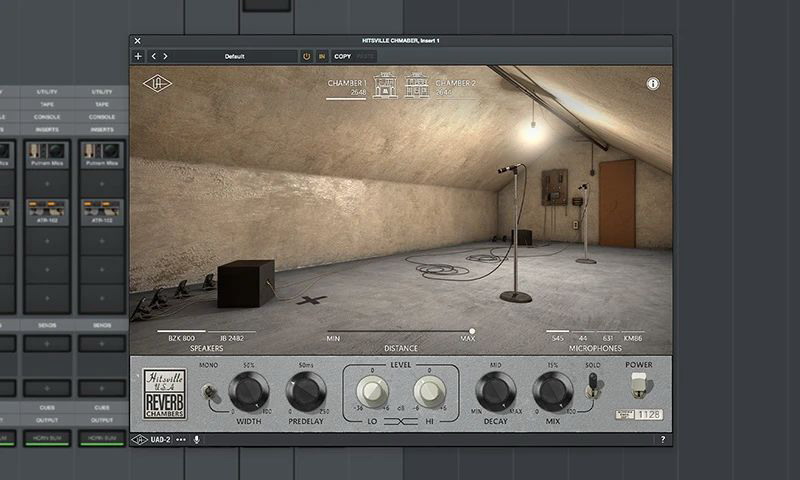
Task: Open the three-dots menu beside UAD-2
Action: (181, 439)
